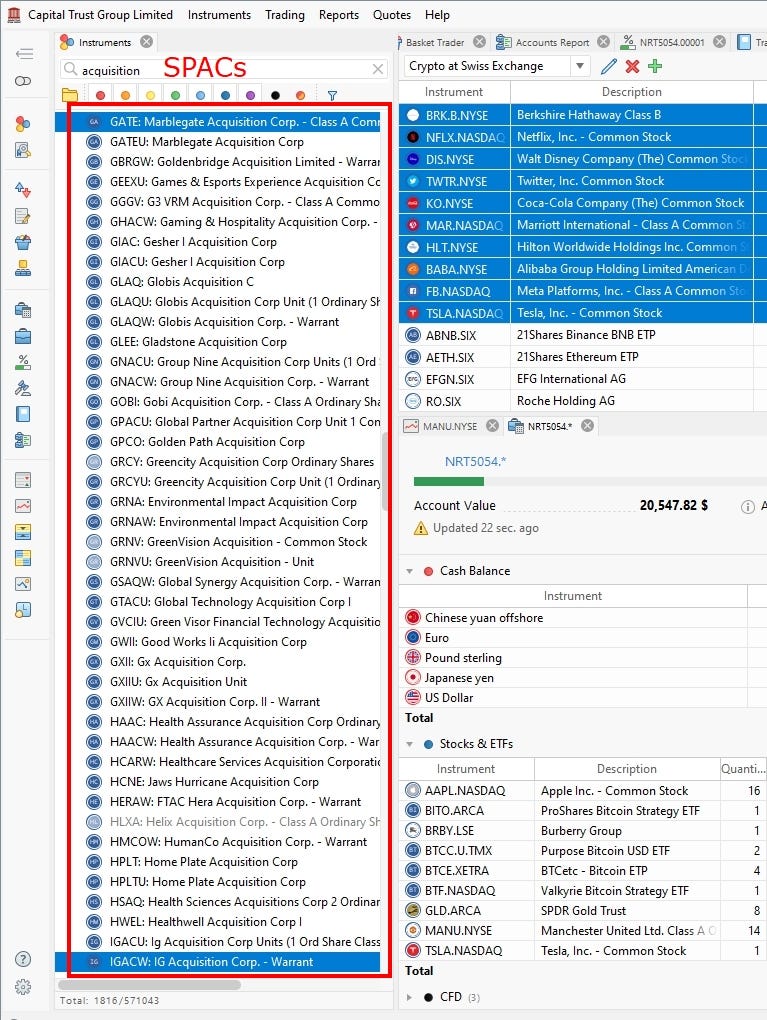
Task: Open the yellow block stack sidebar icon
Action: pyautogui.click(x=23, y=268)
